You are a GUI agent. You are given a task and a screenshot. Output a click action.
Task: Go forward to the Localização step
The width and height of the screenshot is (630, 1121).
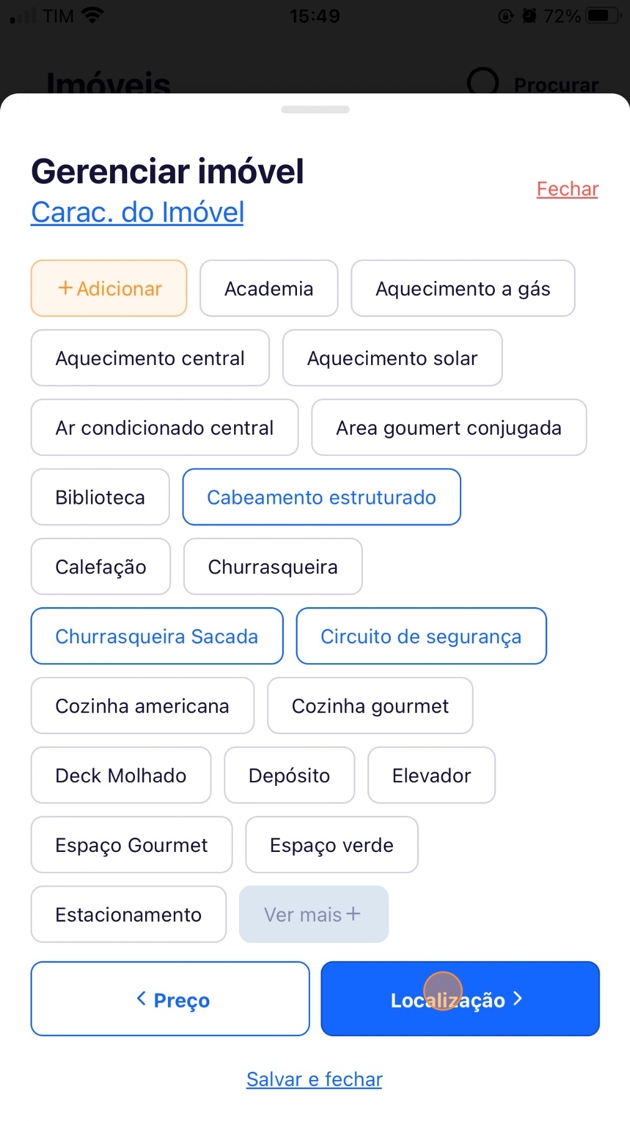[x=460, y=999]
